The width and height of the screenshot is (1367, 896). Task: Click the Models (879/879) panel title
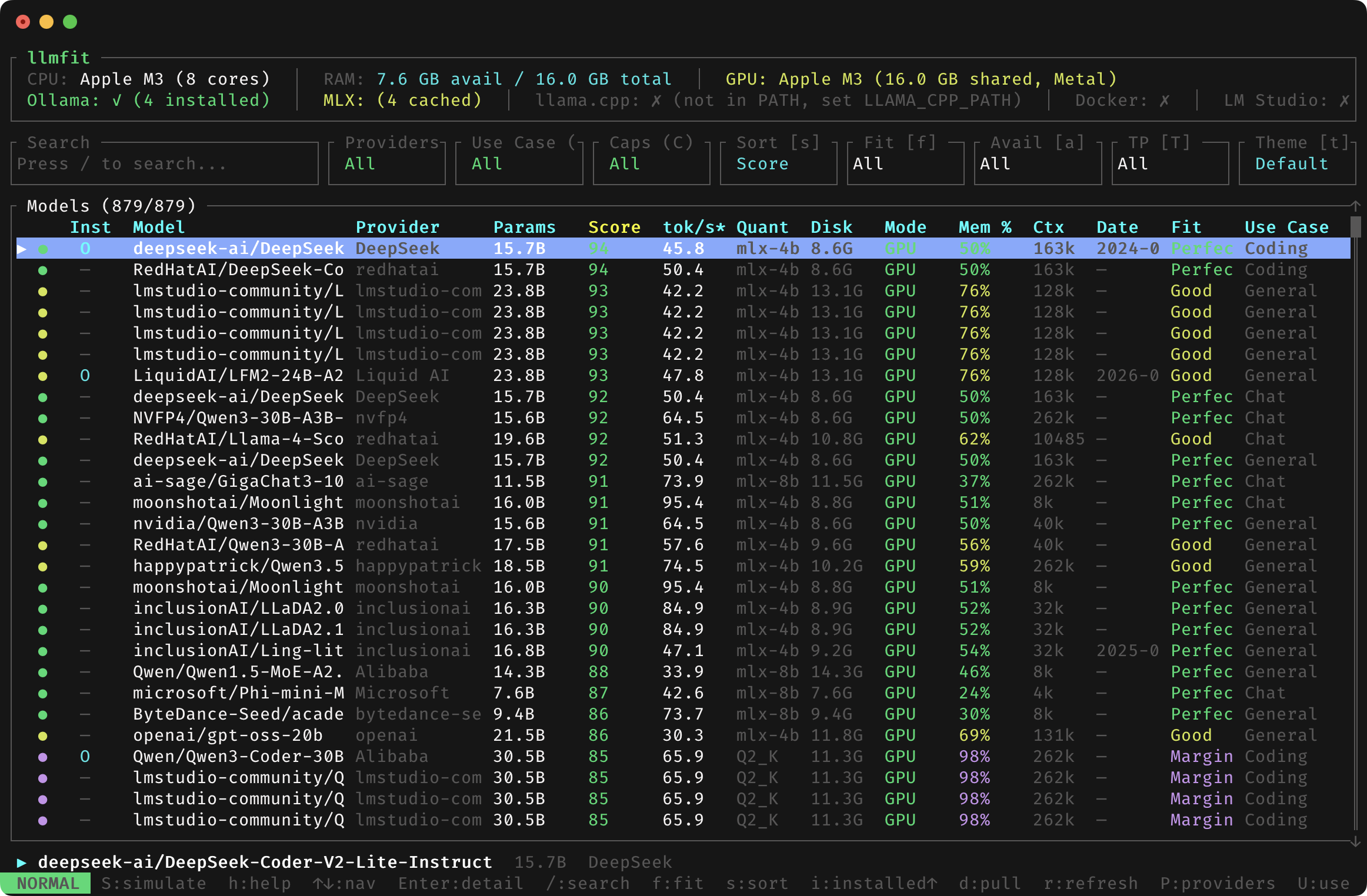tap(111, 206)
